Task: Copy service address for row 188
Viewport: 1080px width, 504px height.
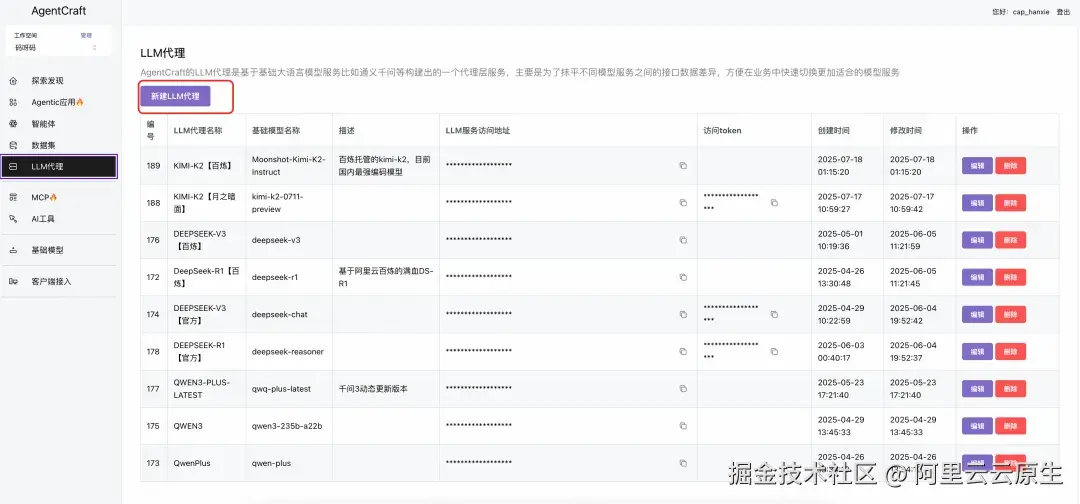Action: pos(683,202)
